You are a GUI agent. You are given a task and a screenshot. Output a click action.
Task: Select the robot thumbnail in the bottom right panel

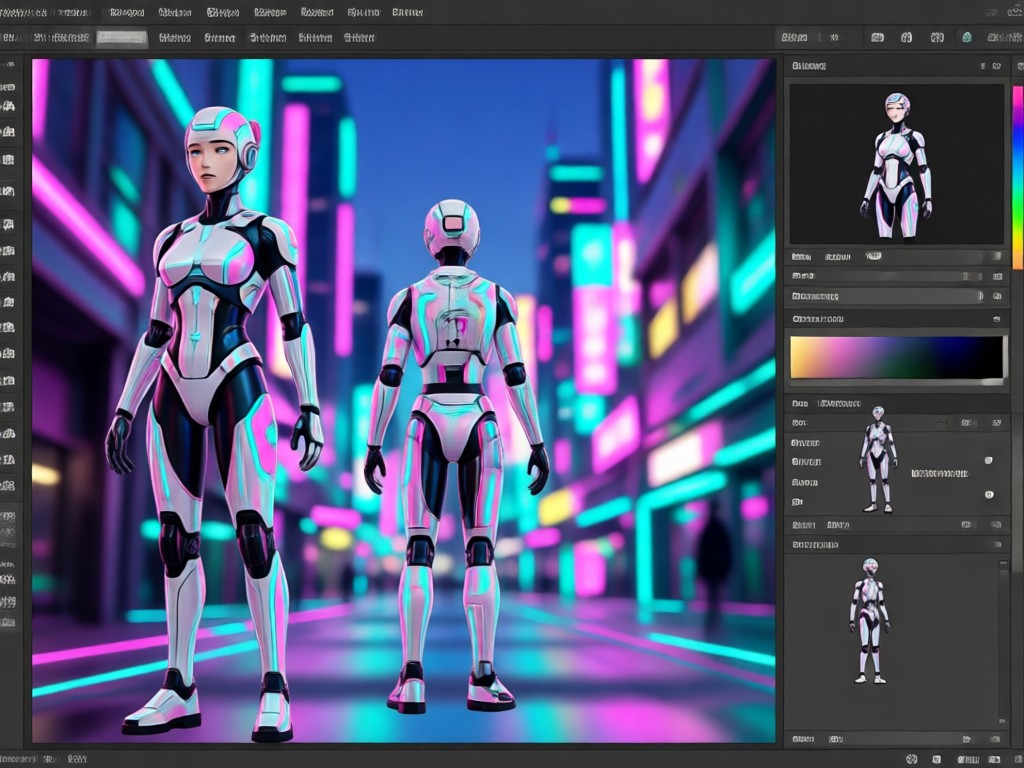pyautogui.click(x=869, y=621)
